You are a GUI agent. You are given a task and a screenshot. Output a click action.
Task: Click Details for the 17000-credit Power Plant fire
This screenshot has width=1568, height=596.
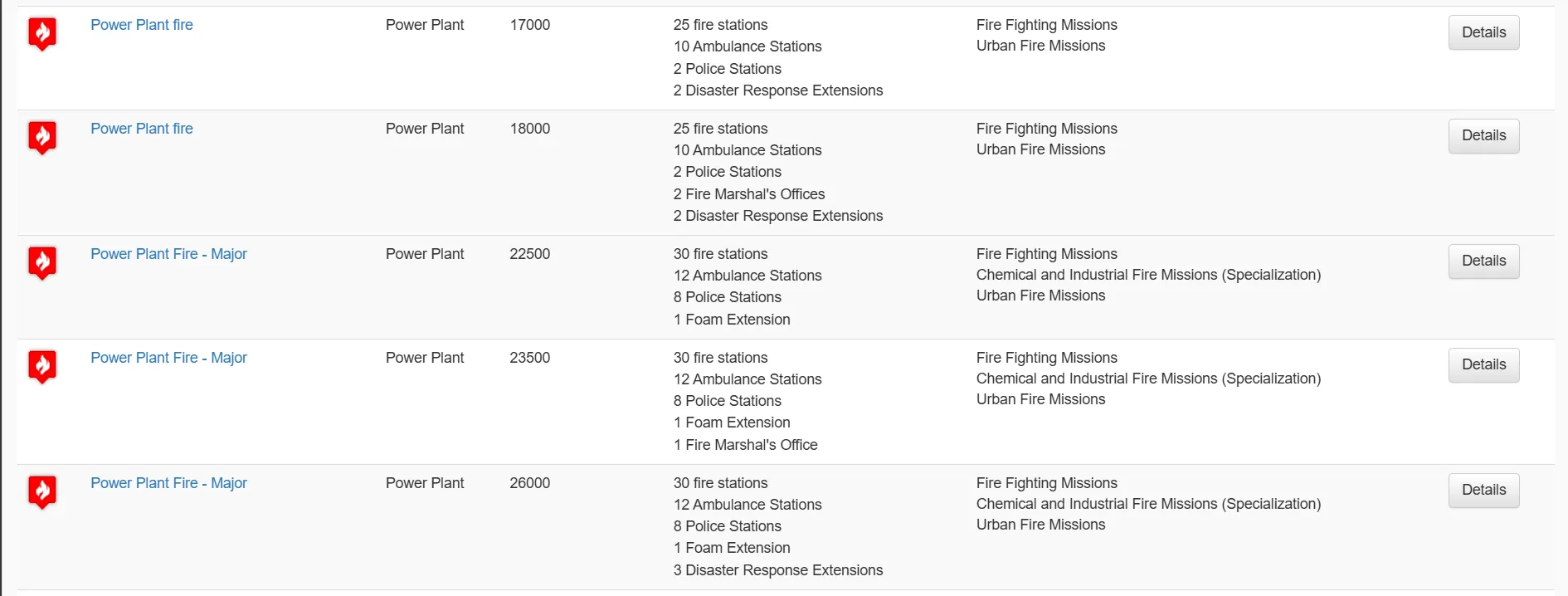pos(1483,32)
